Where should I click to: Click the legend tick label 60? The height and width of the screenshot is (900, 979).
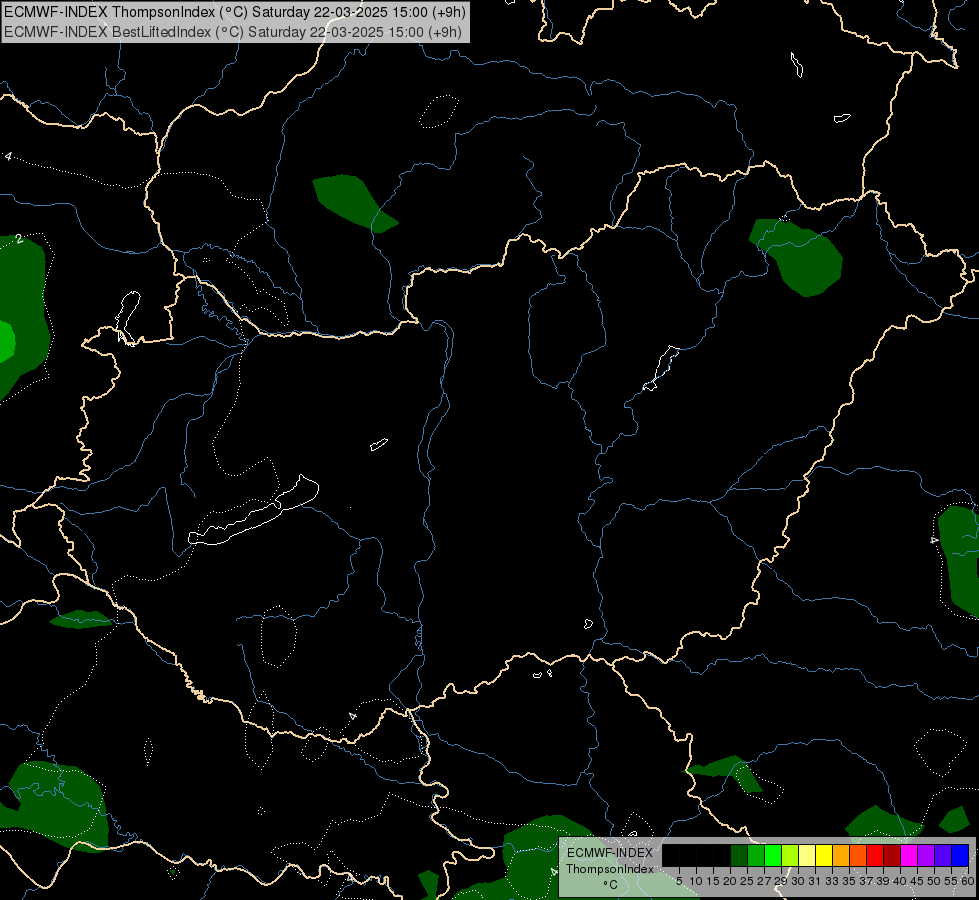pos(968,881)
